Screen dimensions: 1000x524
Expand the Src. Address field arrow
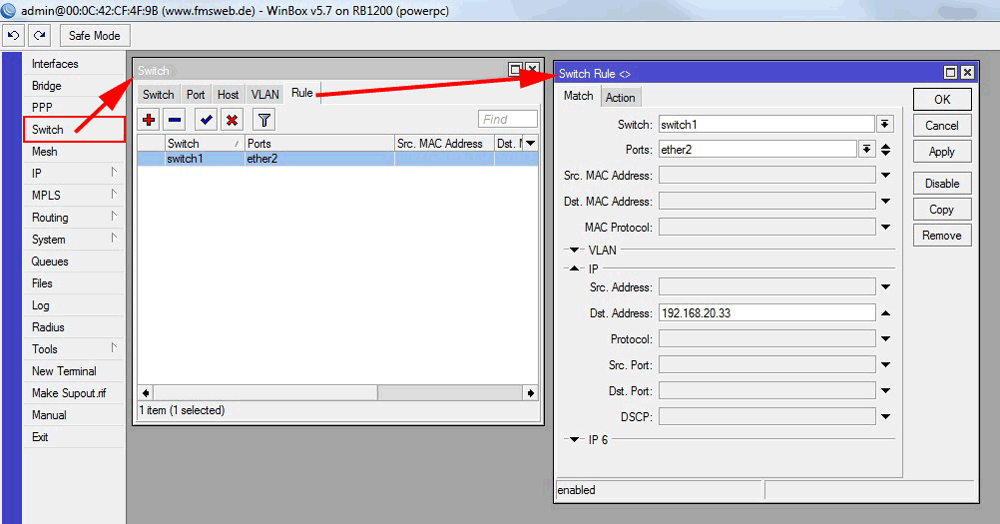[x=885, y=287]
